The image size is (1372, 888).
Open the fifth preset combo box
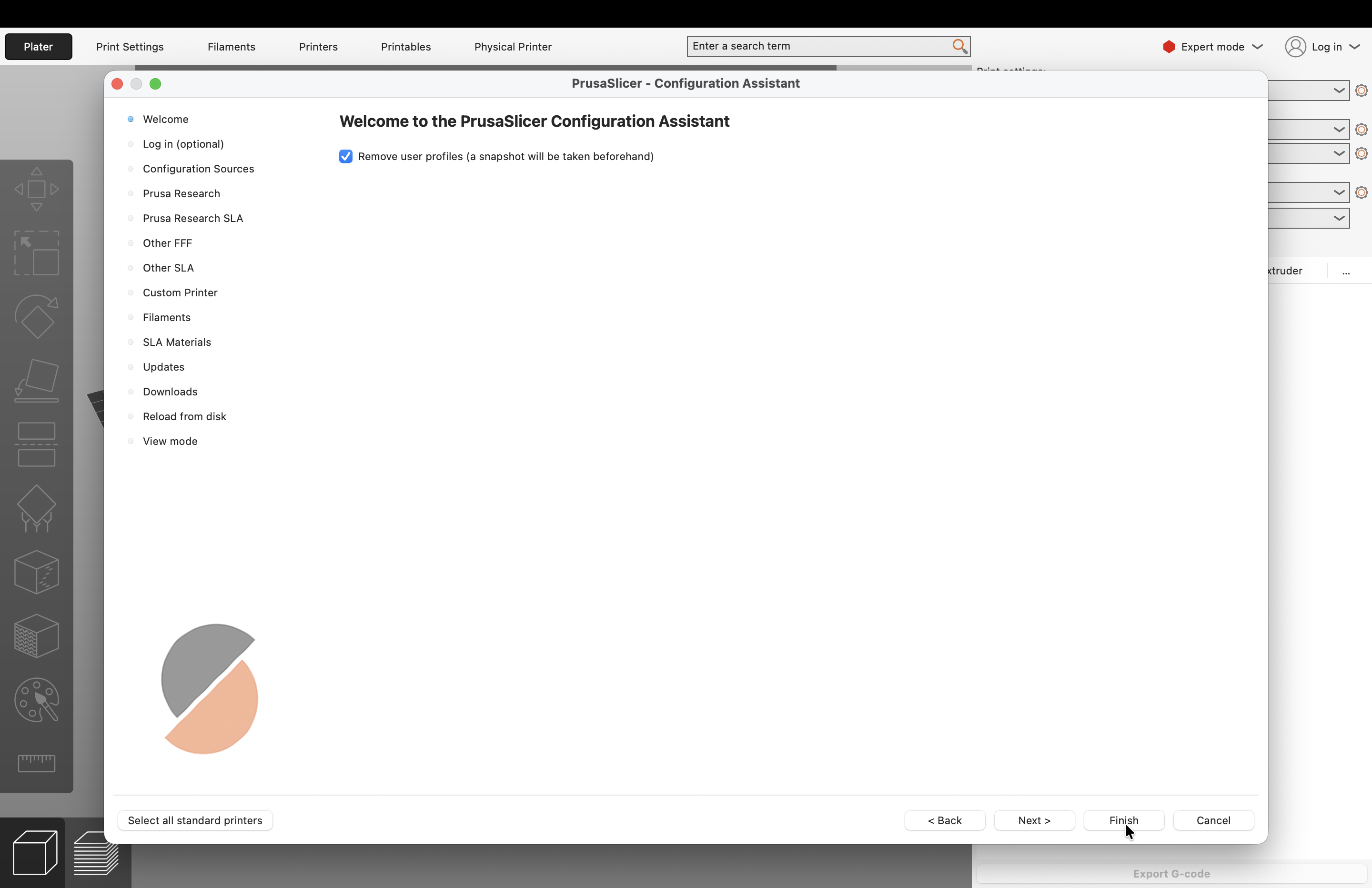tap(1309, 218)
